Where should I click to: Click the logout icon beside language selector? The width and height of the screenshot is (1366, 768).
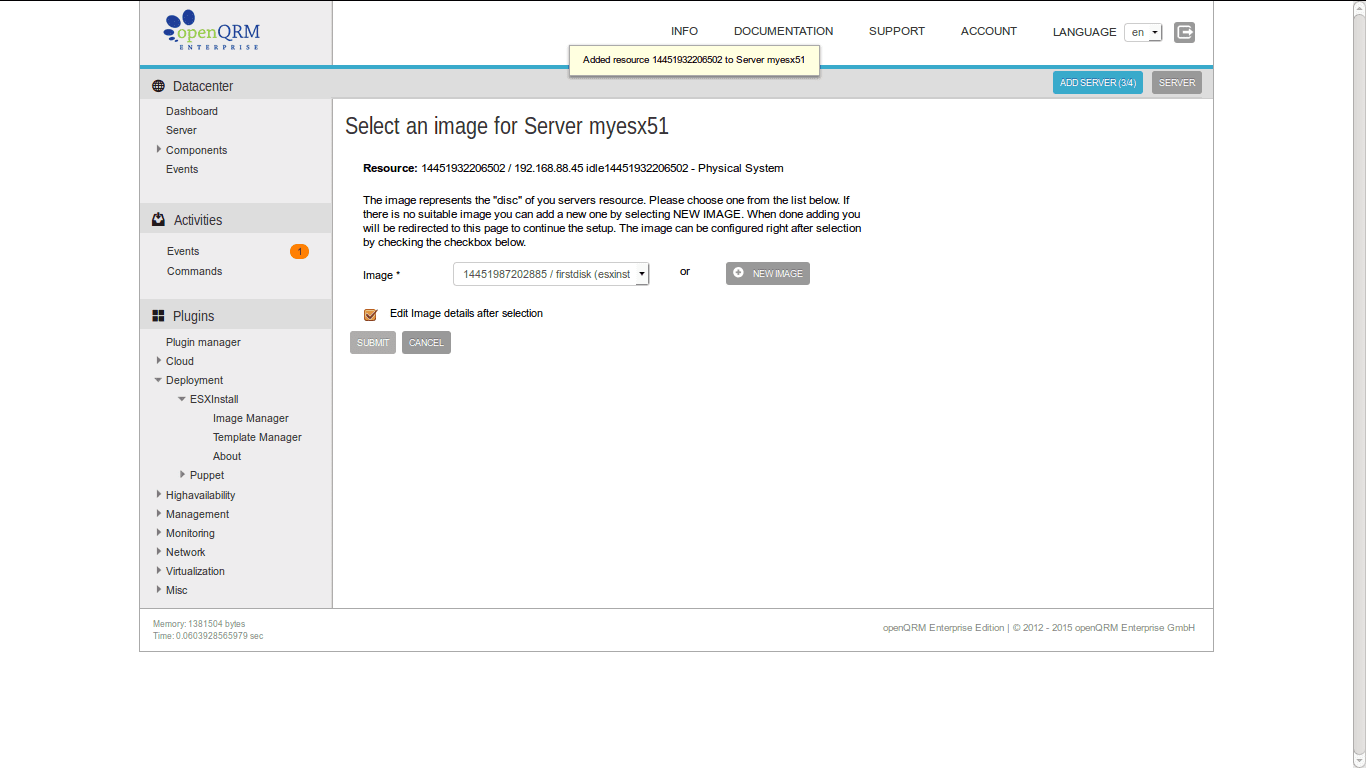tap(1184, 32)
